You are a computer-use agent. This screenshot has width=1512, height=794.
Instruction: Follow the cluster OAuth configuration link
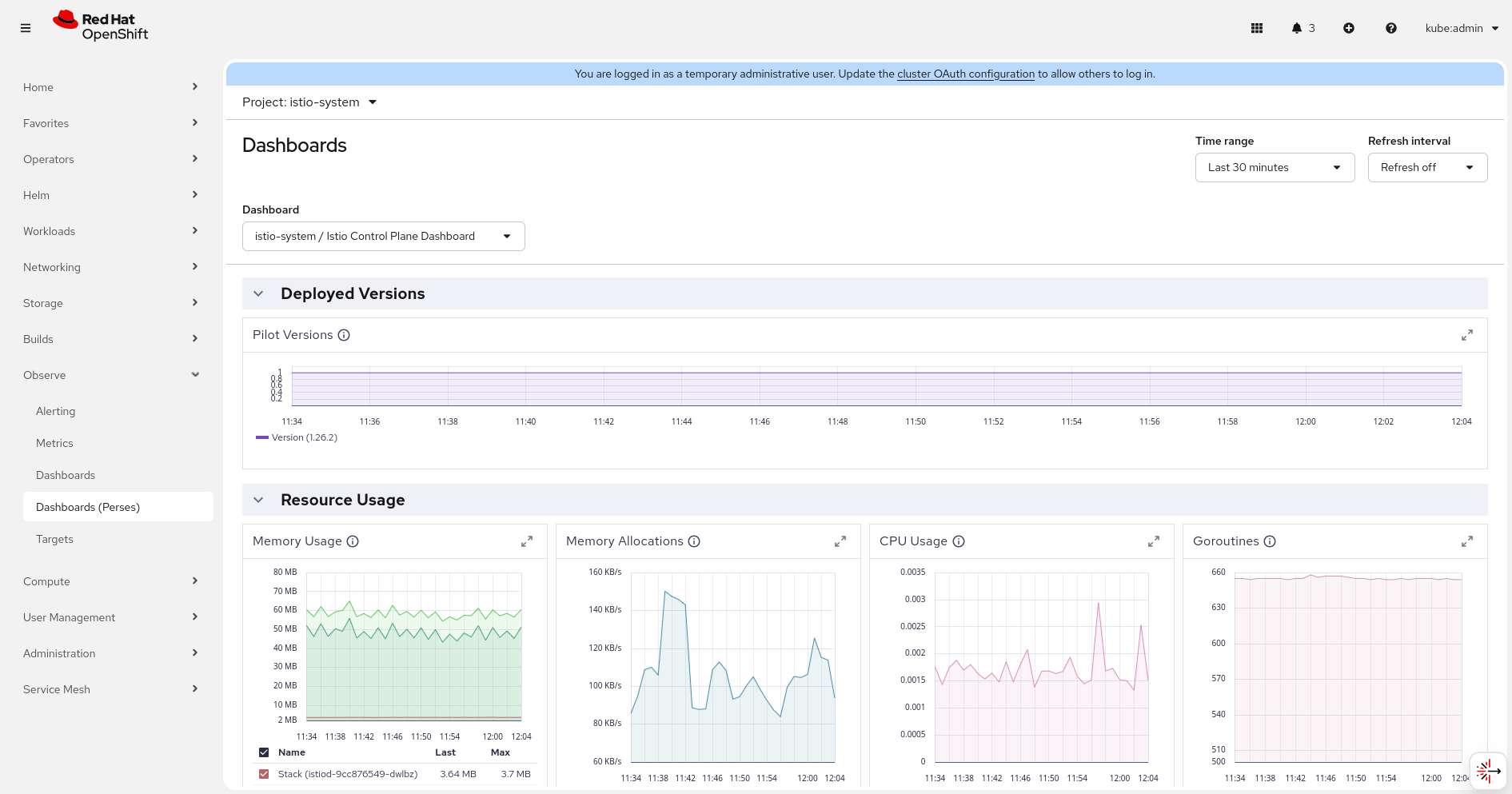click(965, 74)
